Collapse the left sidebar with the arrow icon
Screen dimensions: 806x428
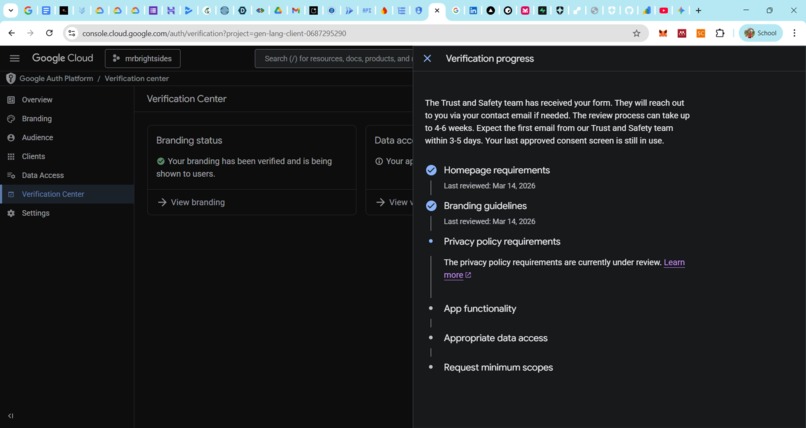point(11,416)
